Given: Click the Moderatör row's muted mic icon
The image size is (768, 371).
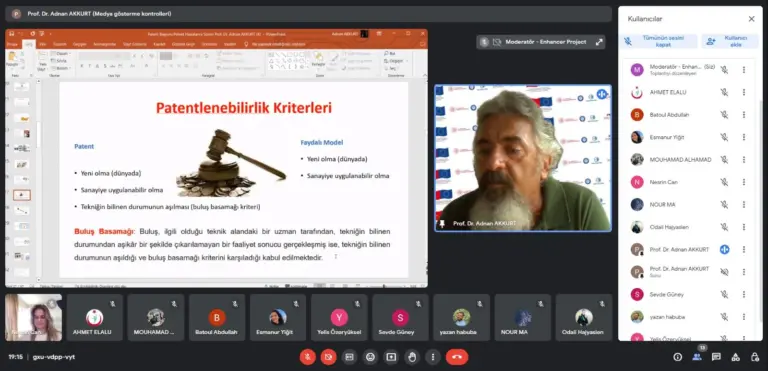Looking at the screenshot, I should [x=724, y=70].
